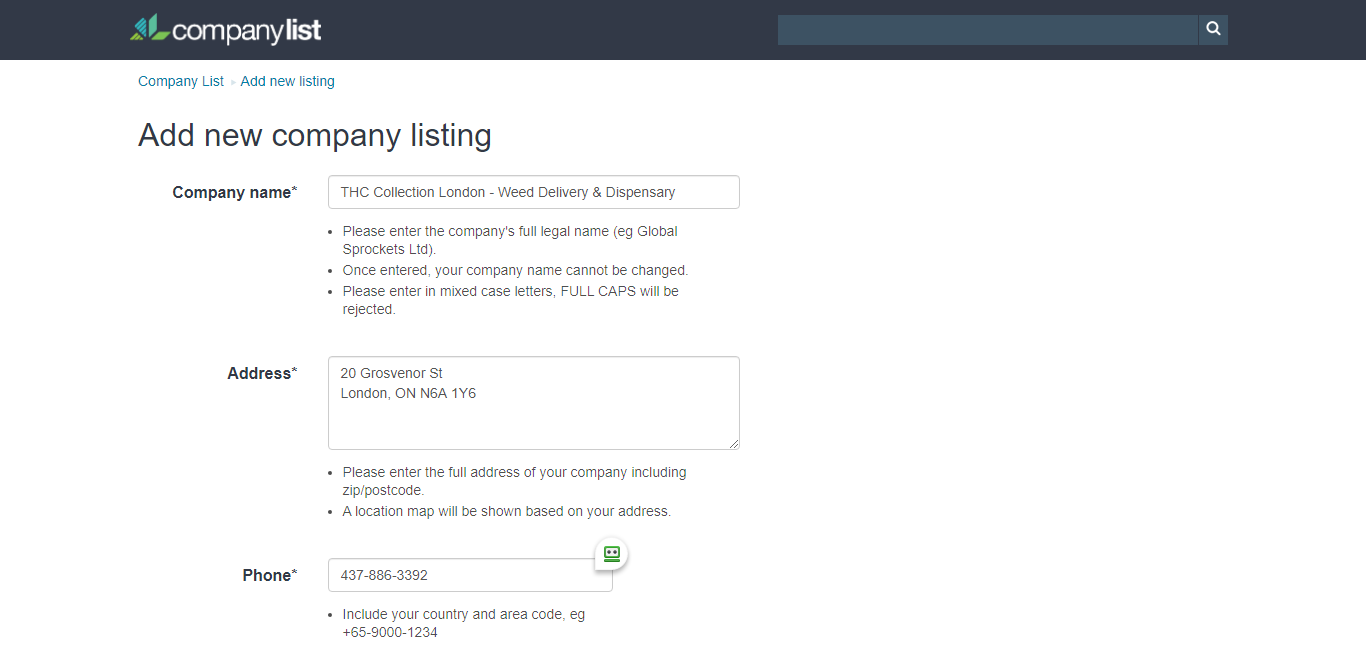This screenshot has height=657, width=1366.
Task: Click the Address field label
Action: pyautogui.click(x=261, y=373)
